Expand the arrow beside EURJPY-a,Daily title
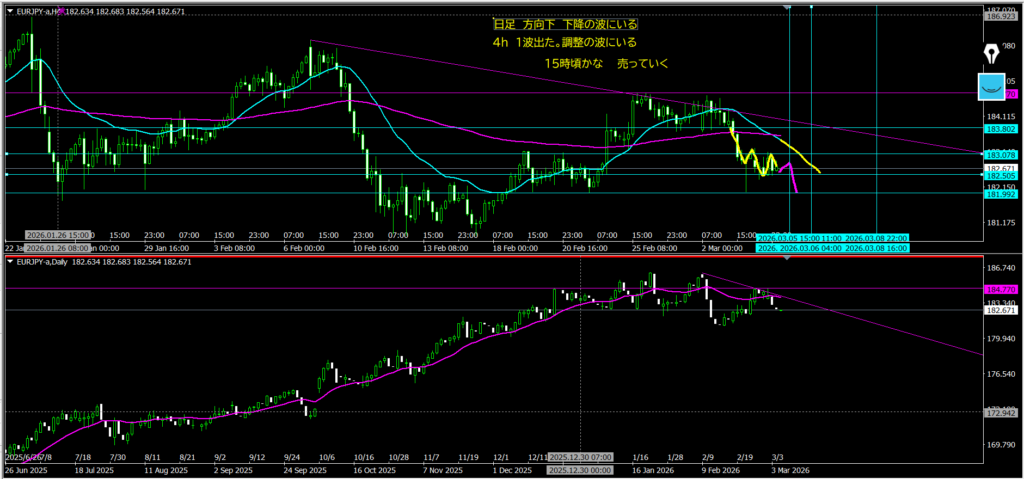 (10, 261)
